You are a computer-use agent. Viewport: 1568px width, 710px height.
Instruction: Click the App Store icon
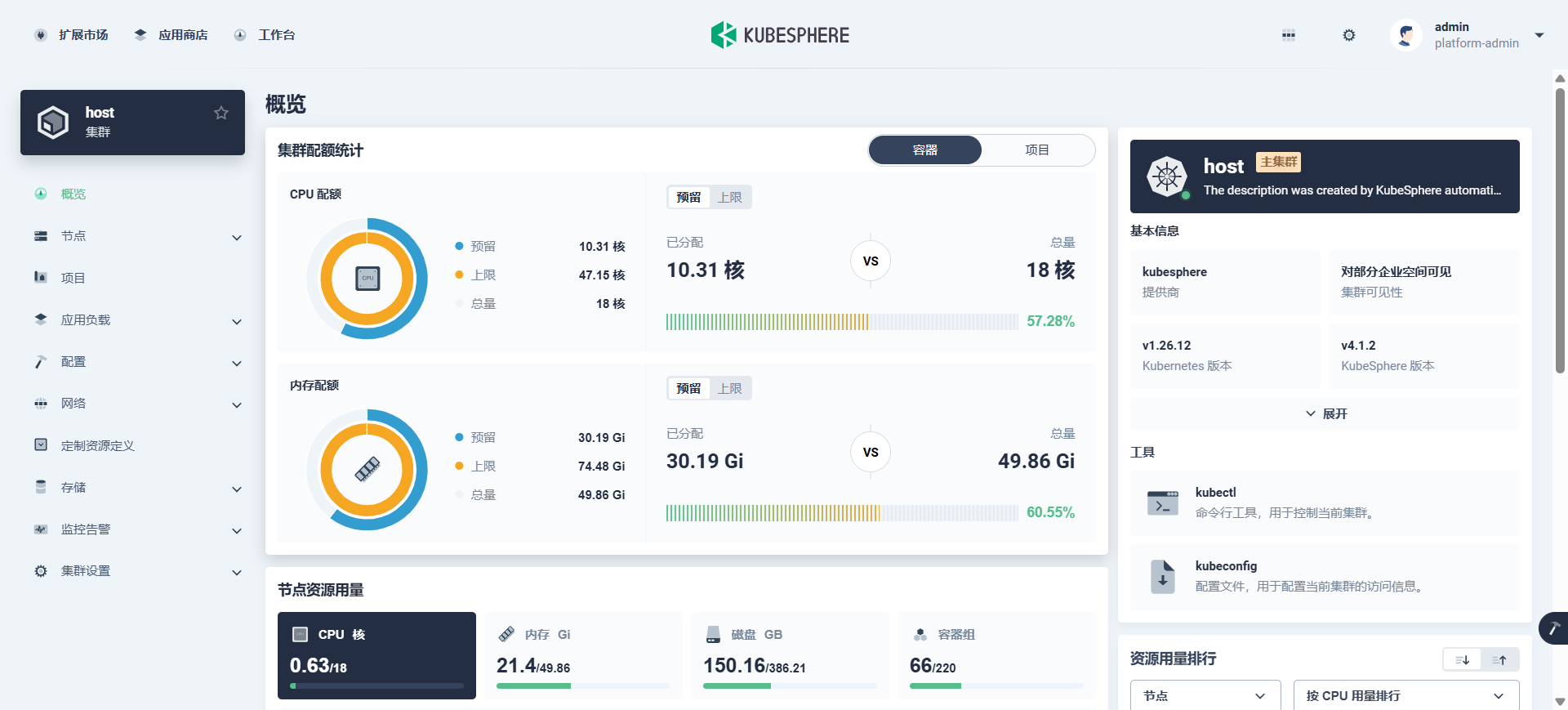tap(140, 35)
